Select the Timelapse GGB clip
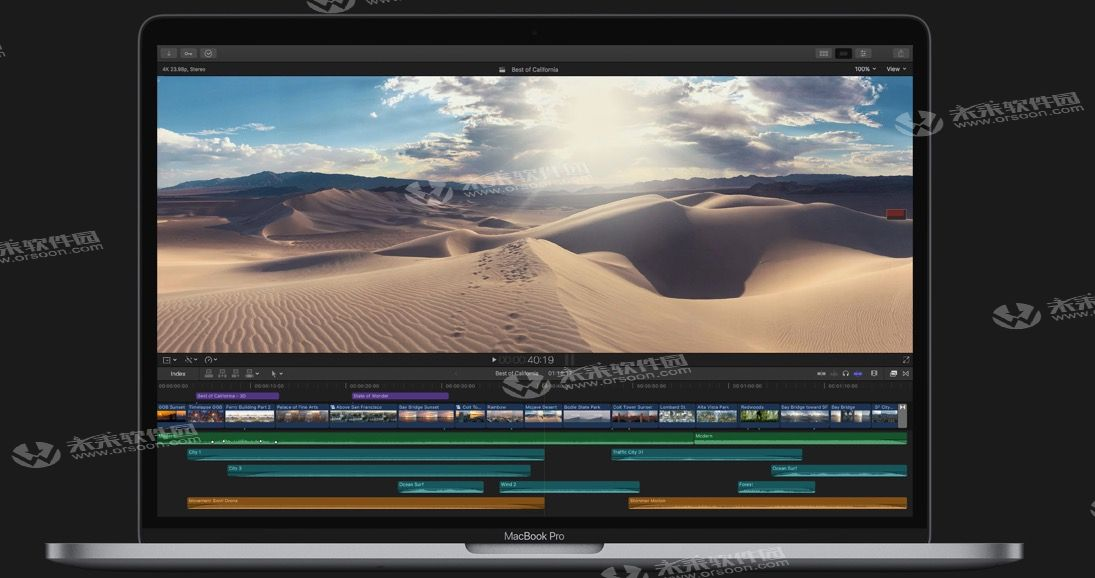This screenshot has width=1095, height=578. (x=205, y=414)
